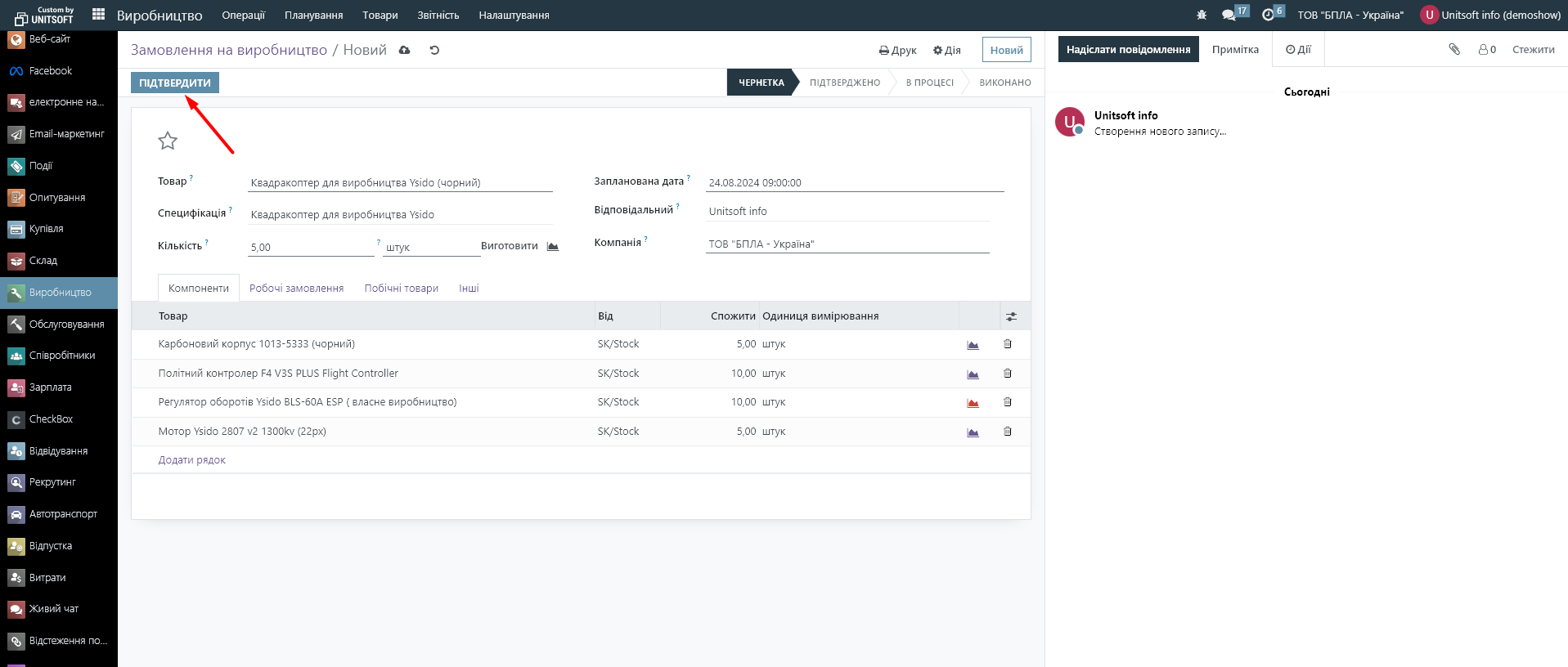Viewport: 1568px width, 667px height.
Task: Open the debug bug icon in the top bar
Action: coord(1201,15)
